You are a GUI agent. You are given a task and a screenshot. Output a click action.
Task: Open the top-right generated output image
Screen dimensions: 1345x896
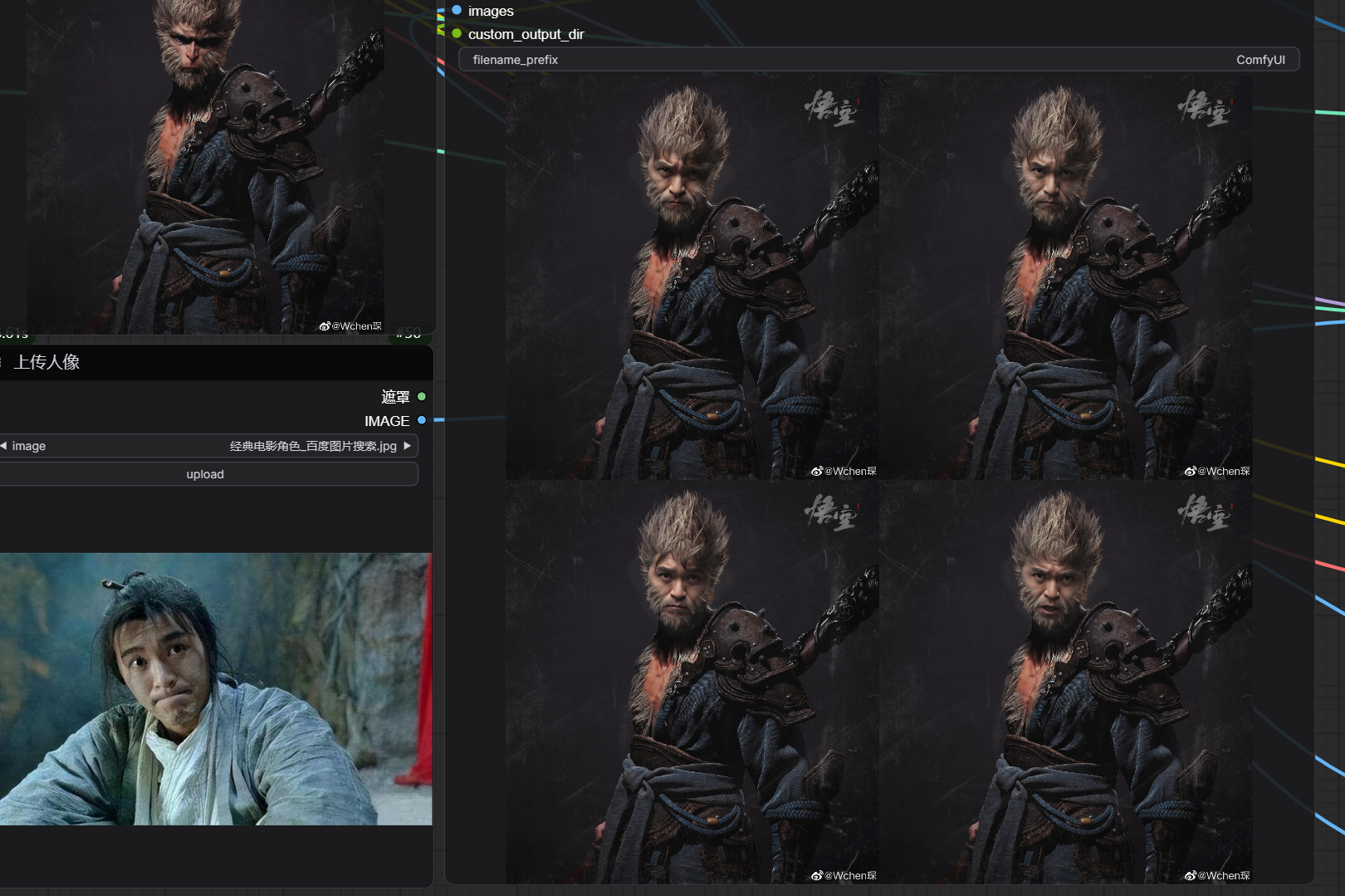click(x=1066, y=277)
